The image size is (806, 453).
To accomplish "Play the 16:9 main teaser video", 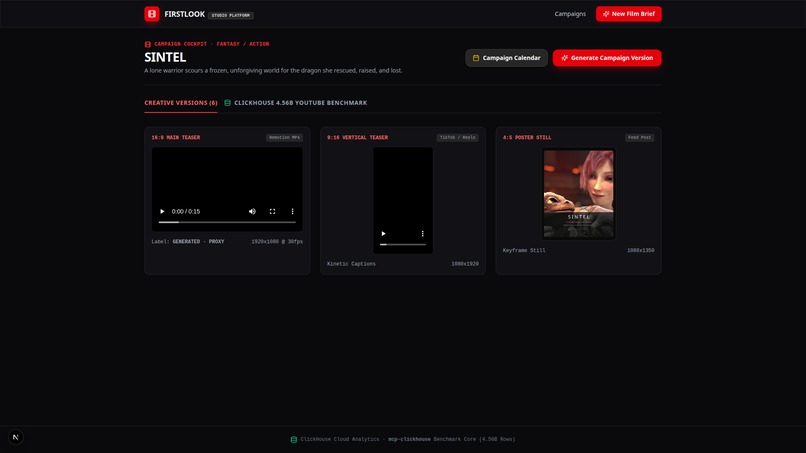I will pyautogui.click(x=162, y=211).
